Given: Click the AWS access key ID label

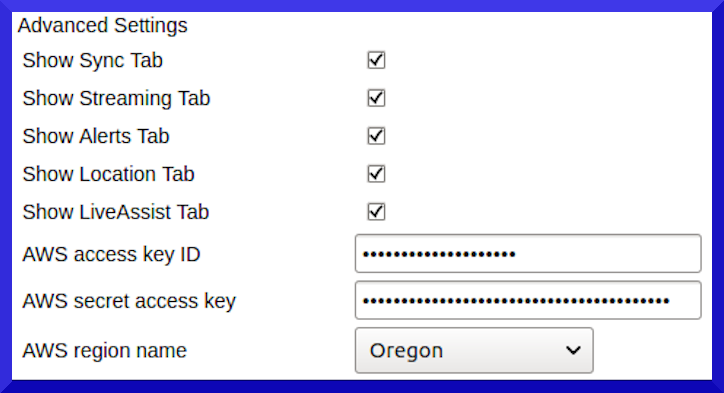Looking at the screenshot, I should pos(111,254).
